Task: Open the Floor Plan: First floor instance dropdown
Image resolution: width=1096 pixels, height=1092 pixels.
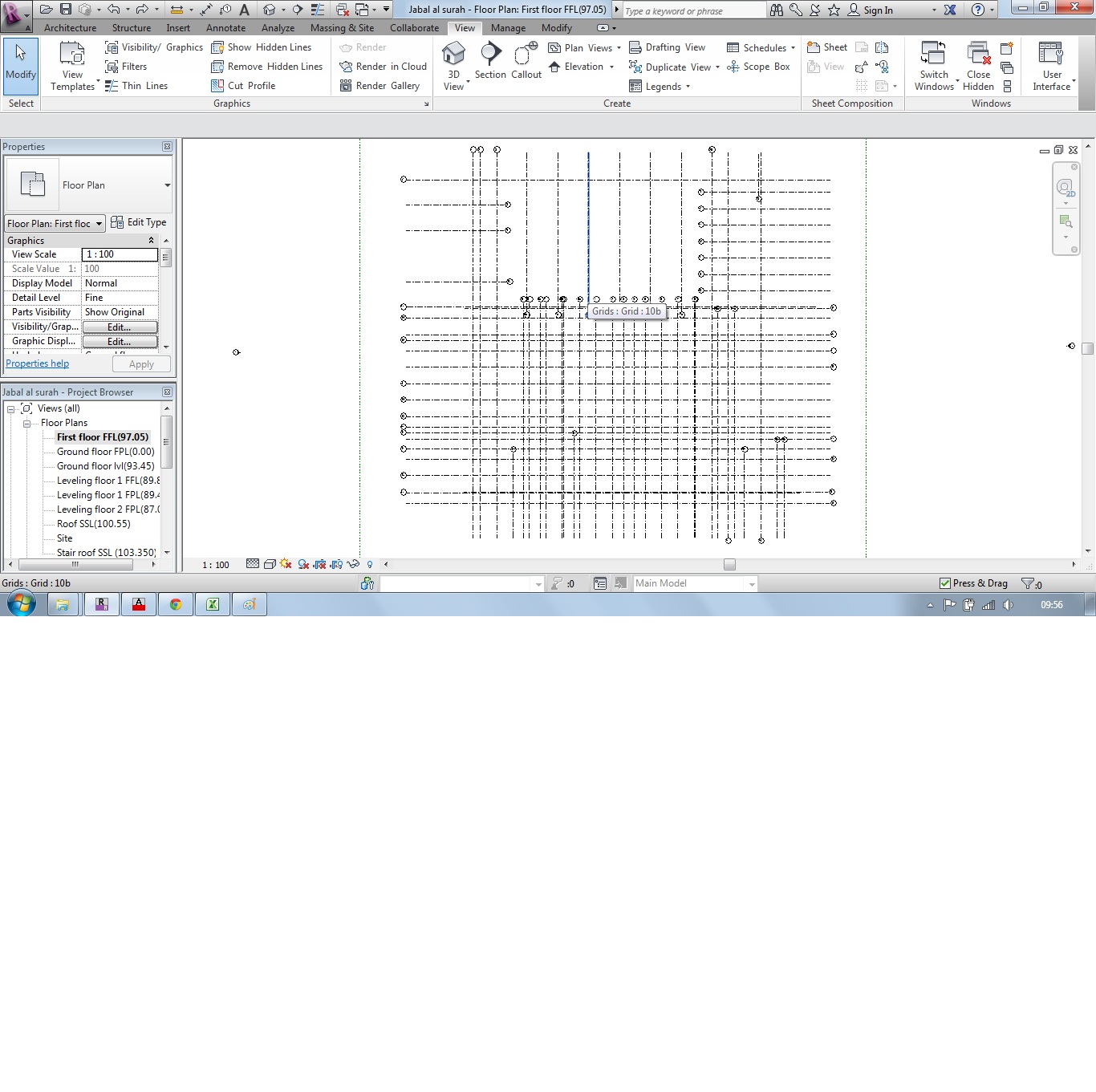Action: coord(55,224)
